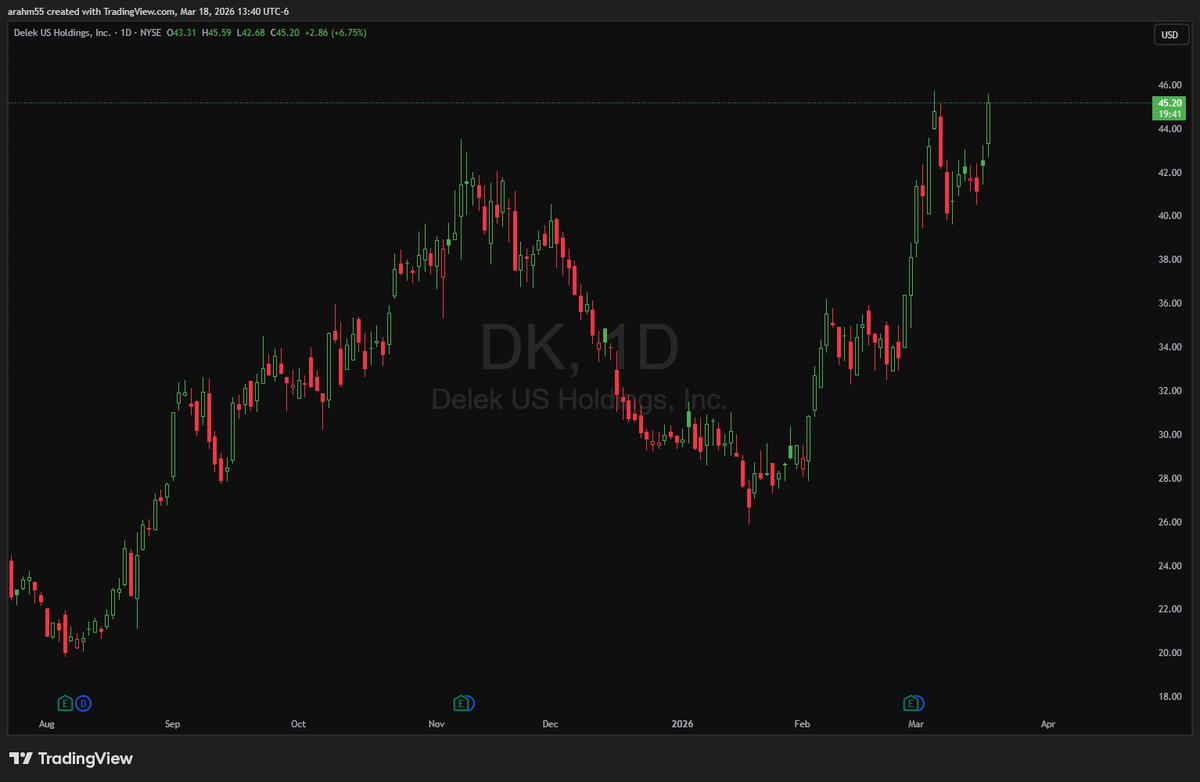Click the March earnings E marker
The width and height of the screenshot is (1200, 782).
(x=912, y=703)
